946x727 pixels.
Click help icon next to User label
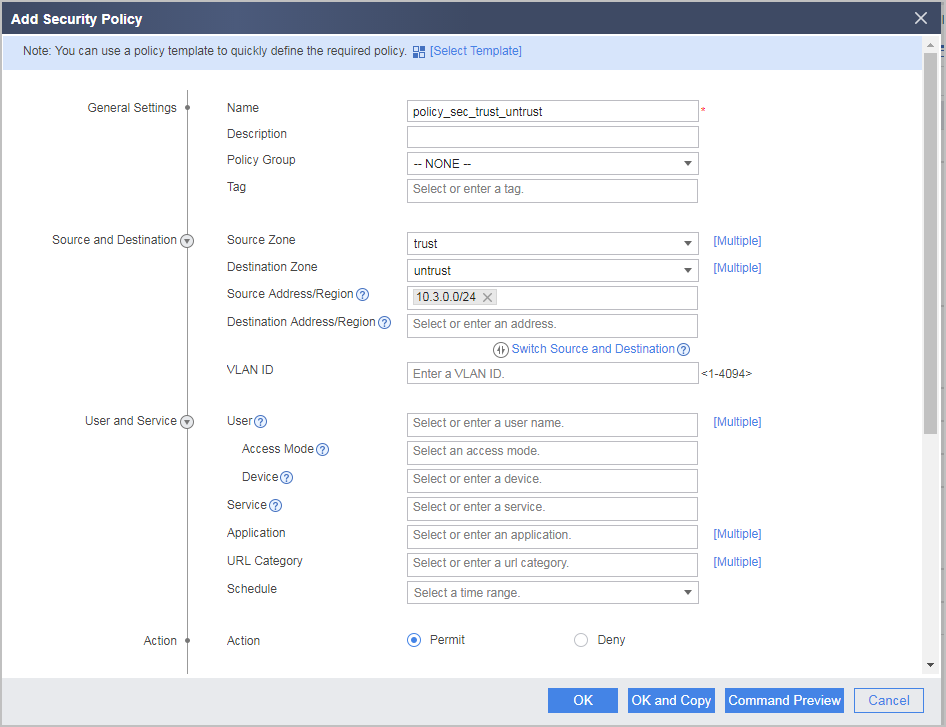(x=260, y=422)
